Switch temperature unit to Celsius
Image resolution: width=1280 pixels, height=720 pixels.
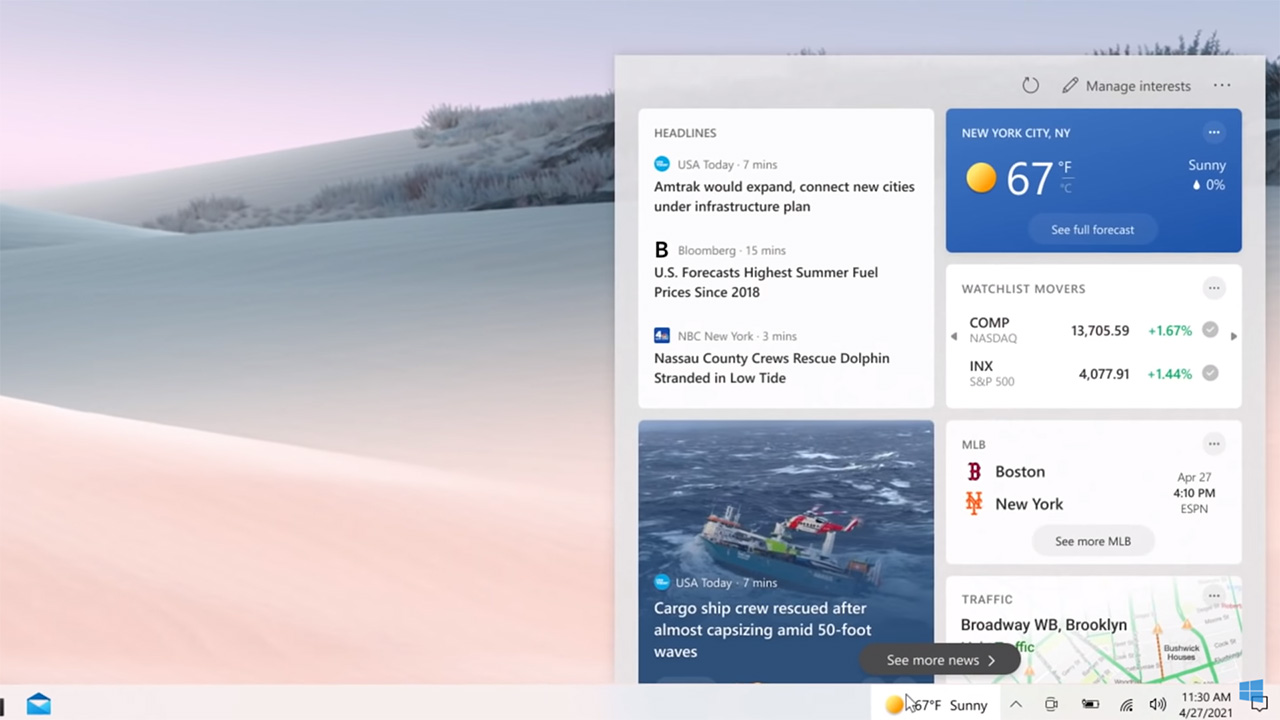(x=1066, y=187)
